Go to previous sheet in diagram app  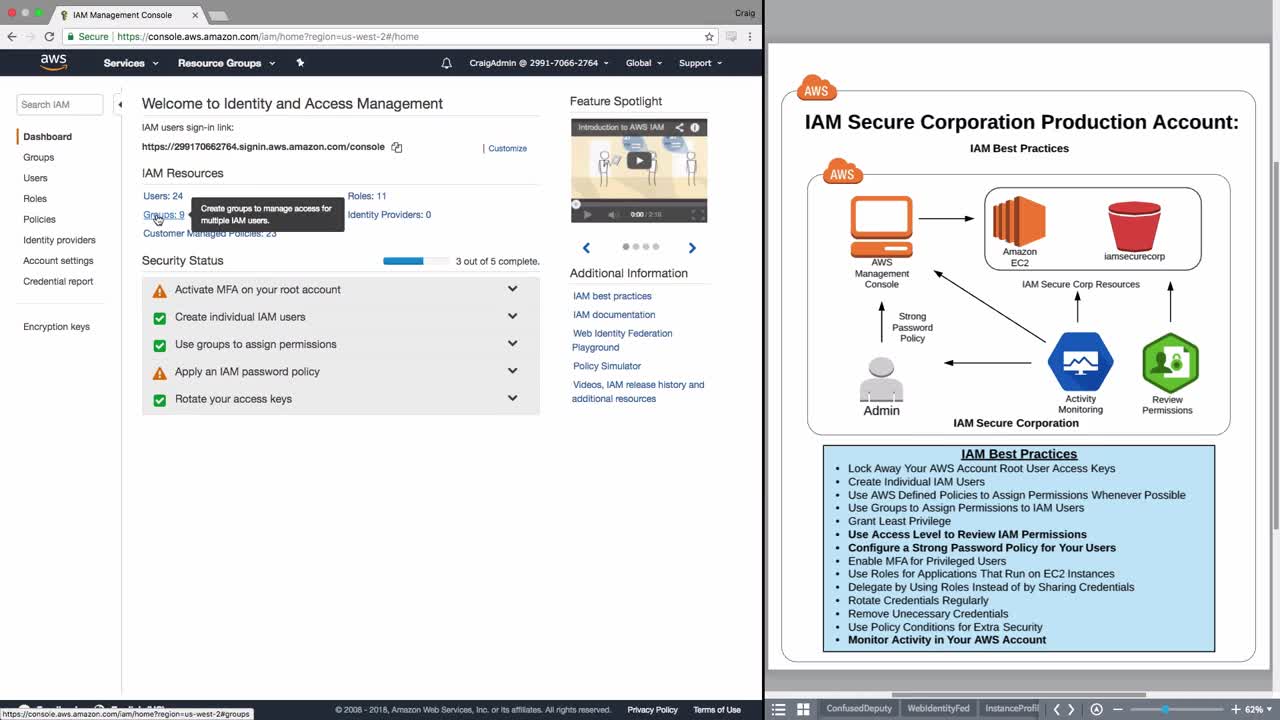pyautogui.click(x=1056, y=709)
